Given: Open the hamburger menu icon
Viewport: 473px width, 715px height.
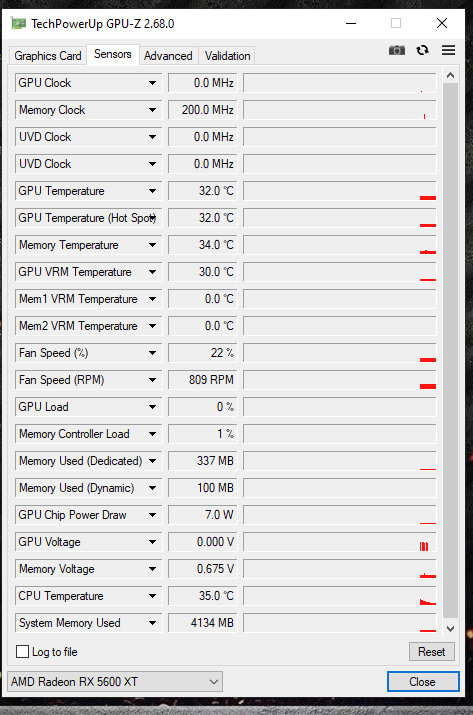Looking at the screenshot, I should pyautogui.click(x=448, y=50).
